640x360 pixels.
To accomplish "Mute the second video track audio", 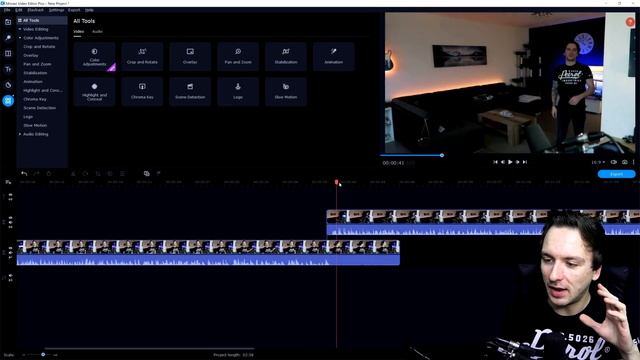I will pyautogui.click(x=10, y=223).
